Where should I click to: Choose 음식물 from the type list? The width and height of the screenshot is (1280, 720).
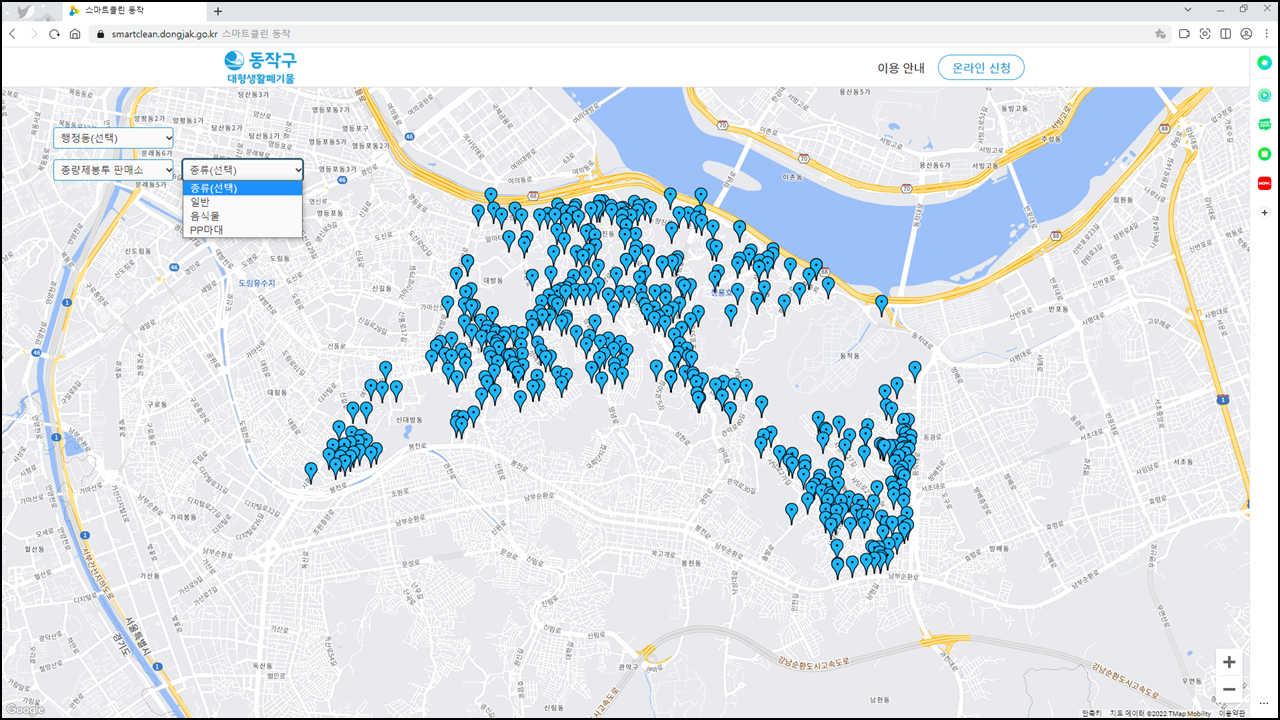242,216
